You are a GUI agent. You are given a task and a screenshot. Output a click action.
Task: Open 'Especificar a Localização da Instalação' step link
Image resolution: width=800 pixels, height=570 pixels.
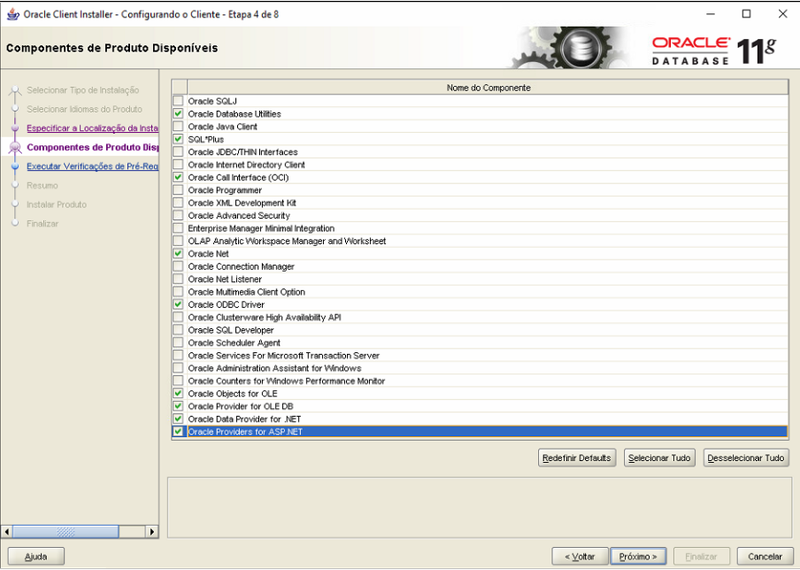point(92,128)
